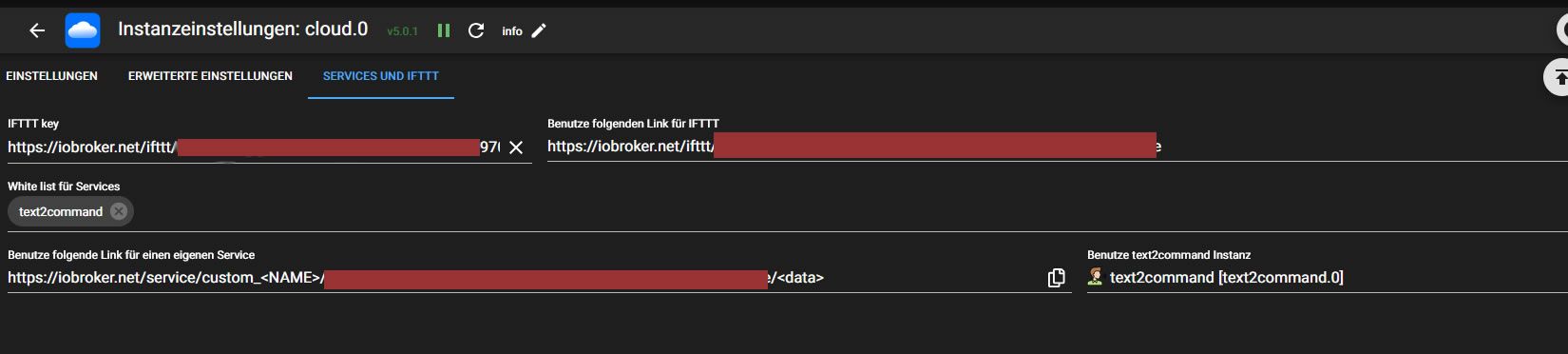Click the upload arrow button at right
This screenshot has width=1568, height=354.
1558,78
